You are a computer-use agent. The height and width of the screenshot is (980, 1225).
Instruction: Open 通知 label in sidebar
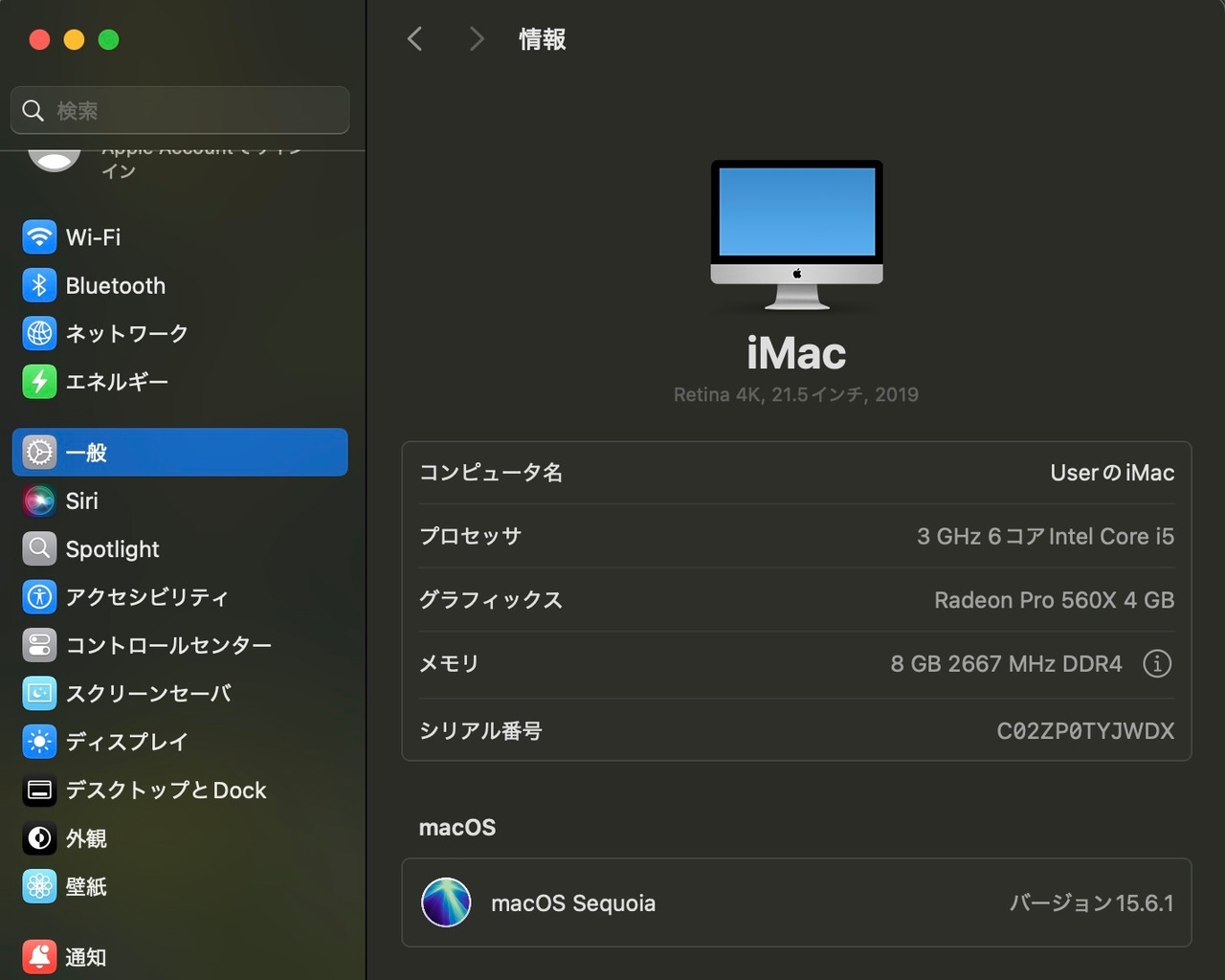[86, 957]
